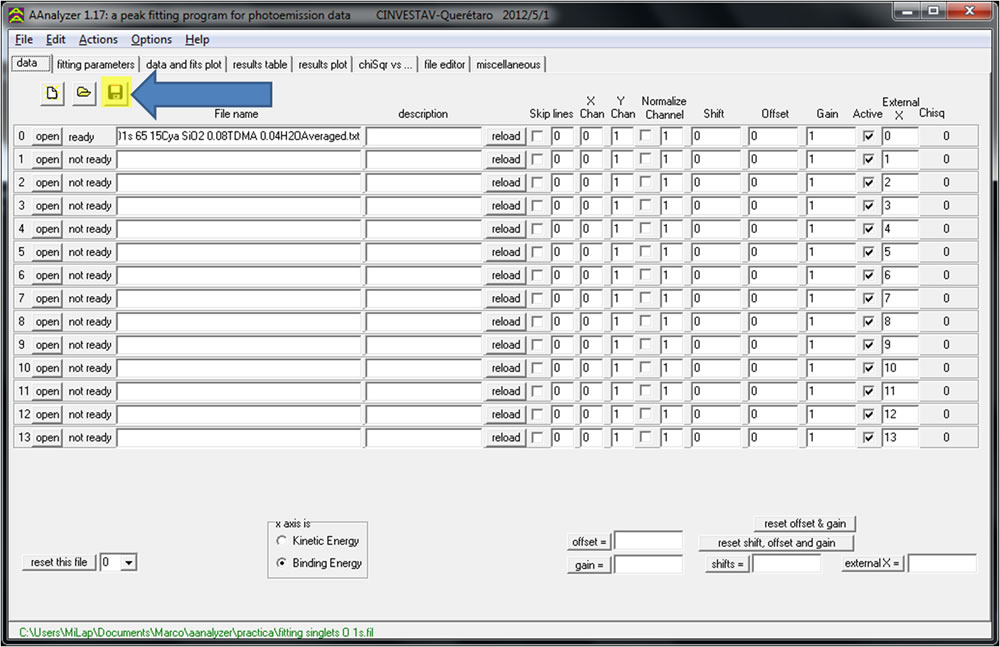1000x647 pixels.
Task: Expand the reset this file dropdown
Action: (x=127, y=563)
